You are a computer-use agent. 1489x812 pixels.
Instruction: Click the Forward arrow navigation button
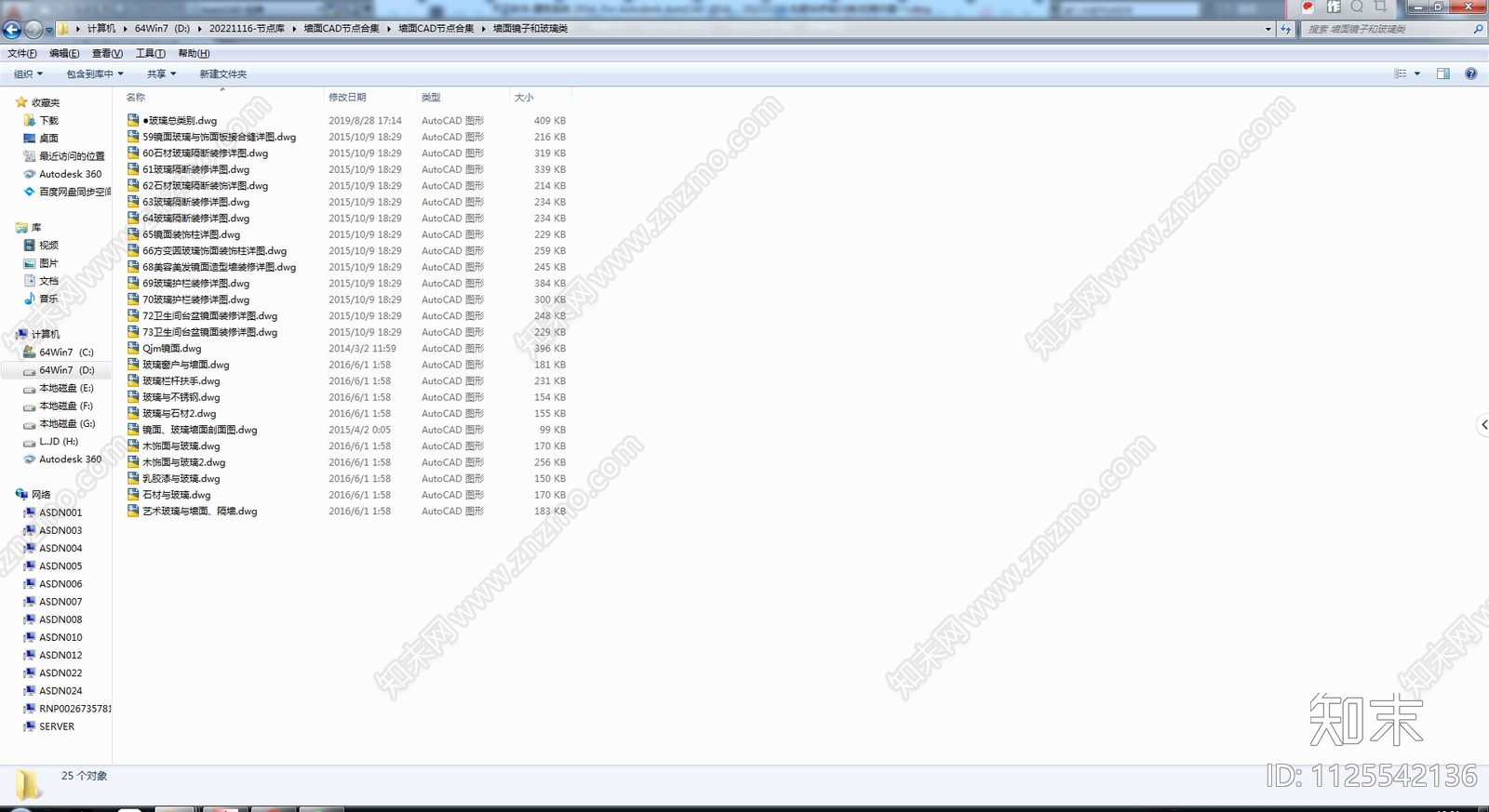(34, 30)
